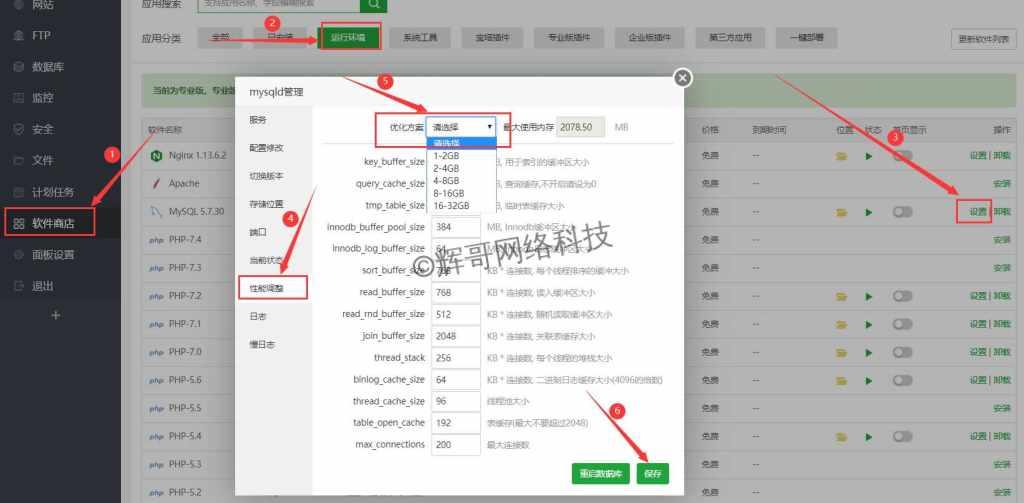Choose the 4-8GB optimization option
The width and height of the screenshot is (1024, 503).
click(x=461, y=181)
